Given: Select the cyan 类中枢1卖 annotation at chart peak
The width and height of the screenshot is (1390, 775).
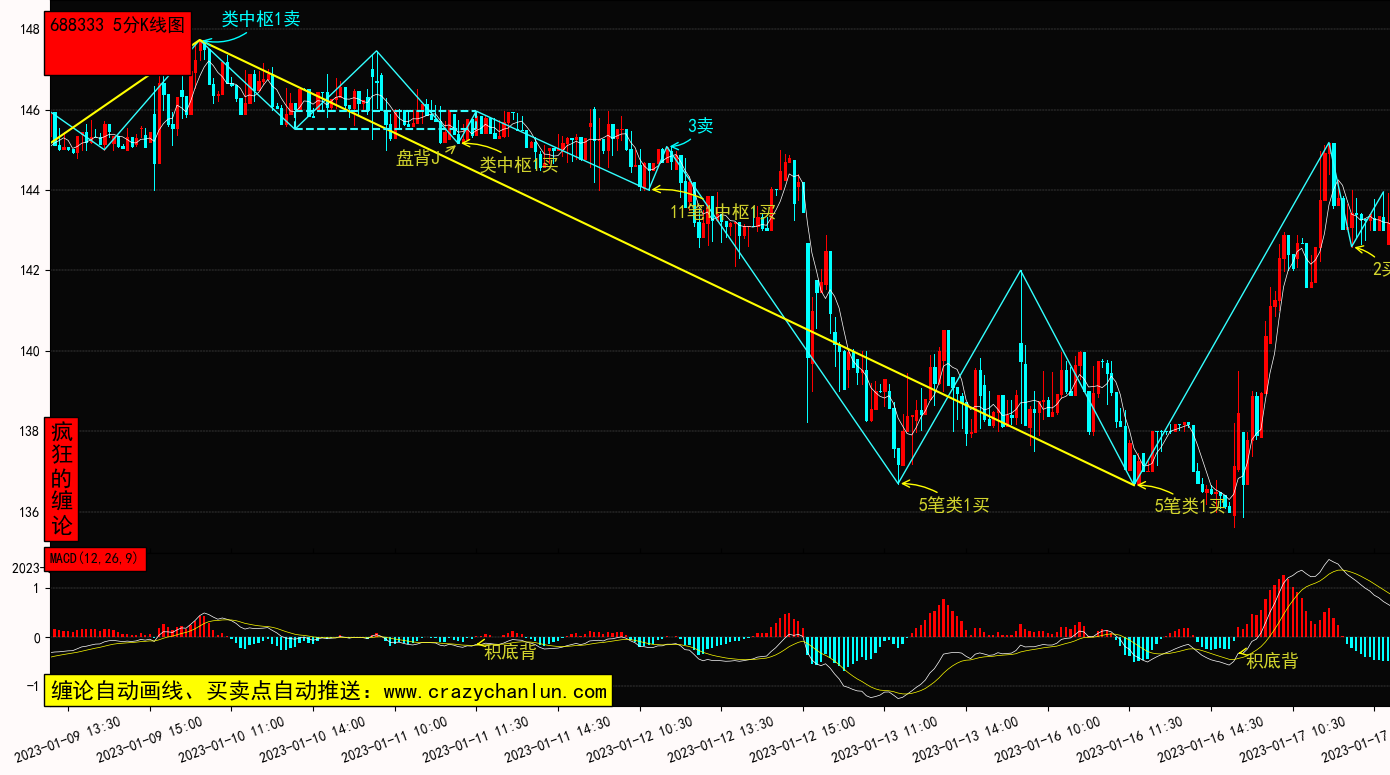Looking at the screenshot, I should [x=260, y=19].
